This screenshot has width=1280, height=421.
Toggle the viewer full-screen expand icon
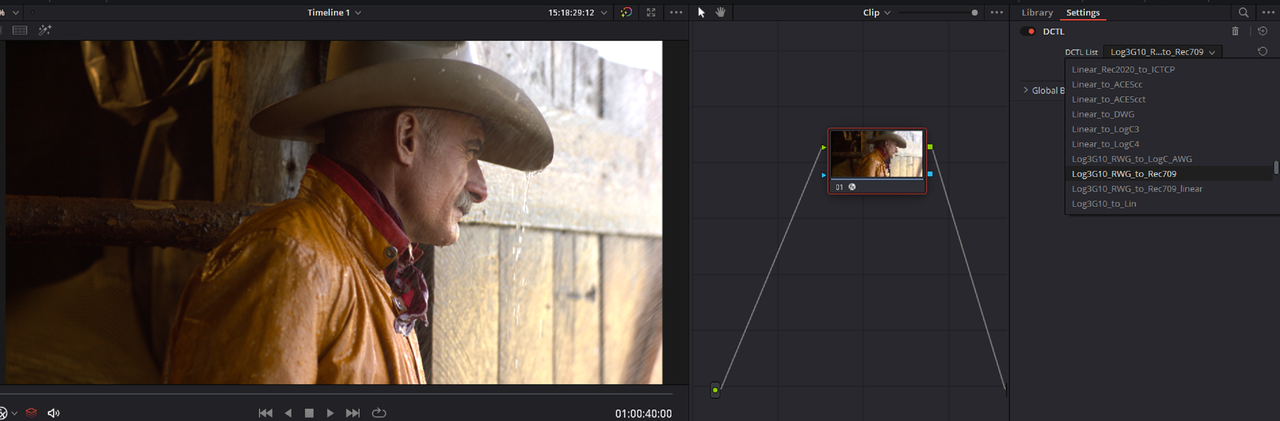click(x=652, y=12)
